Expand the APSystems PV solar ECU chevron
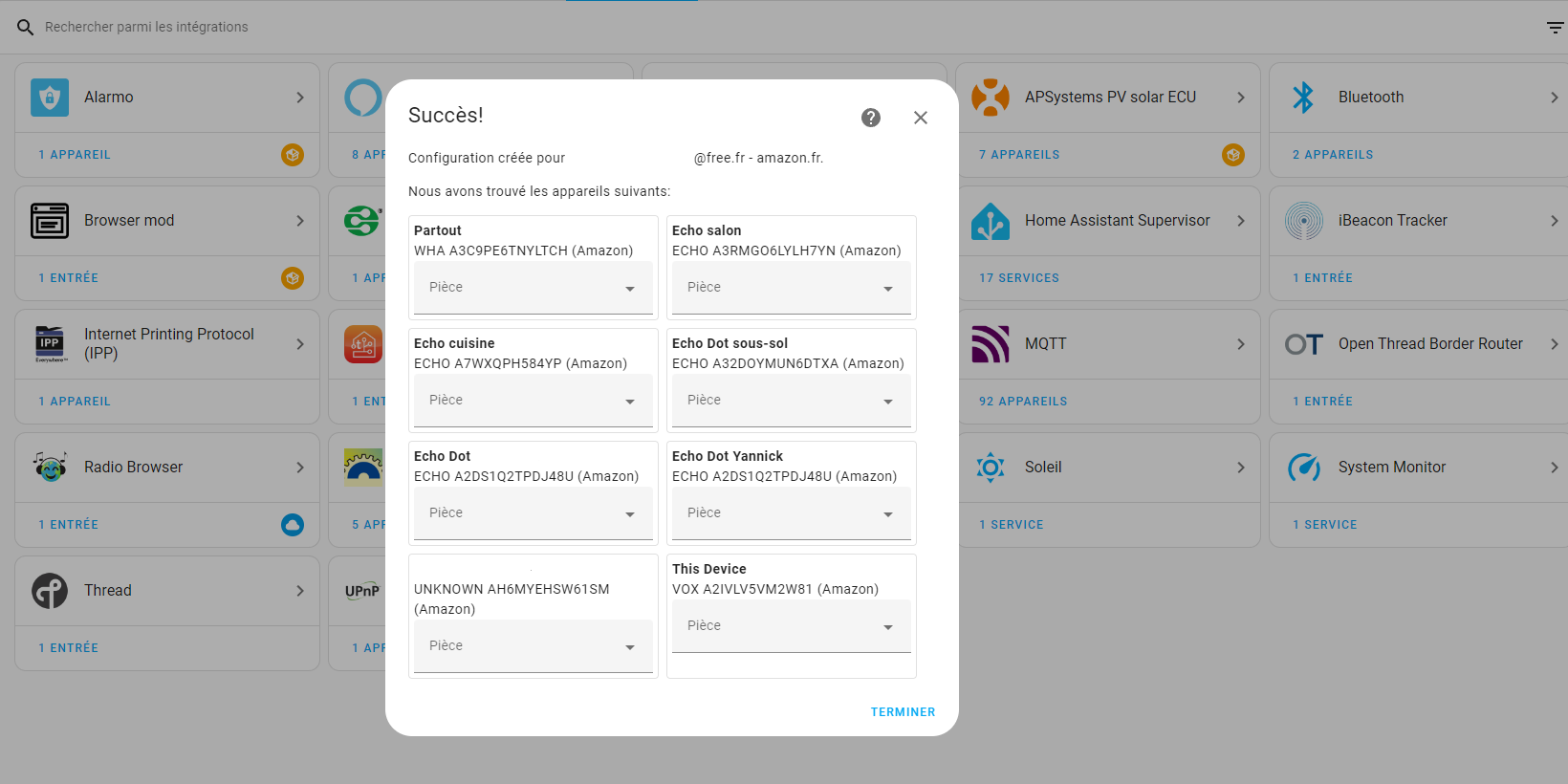 [1241, 98]
